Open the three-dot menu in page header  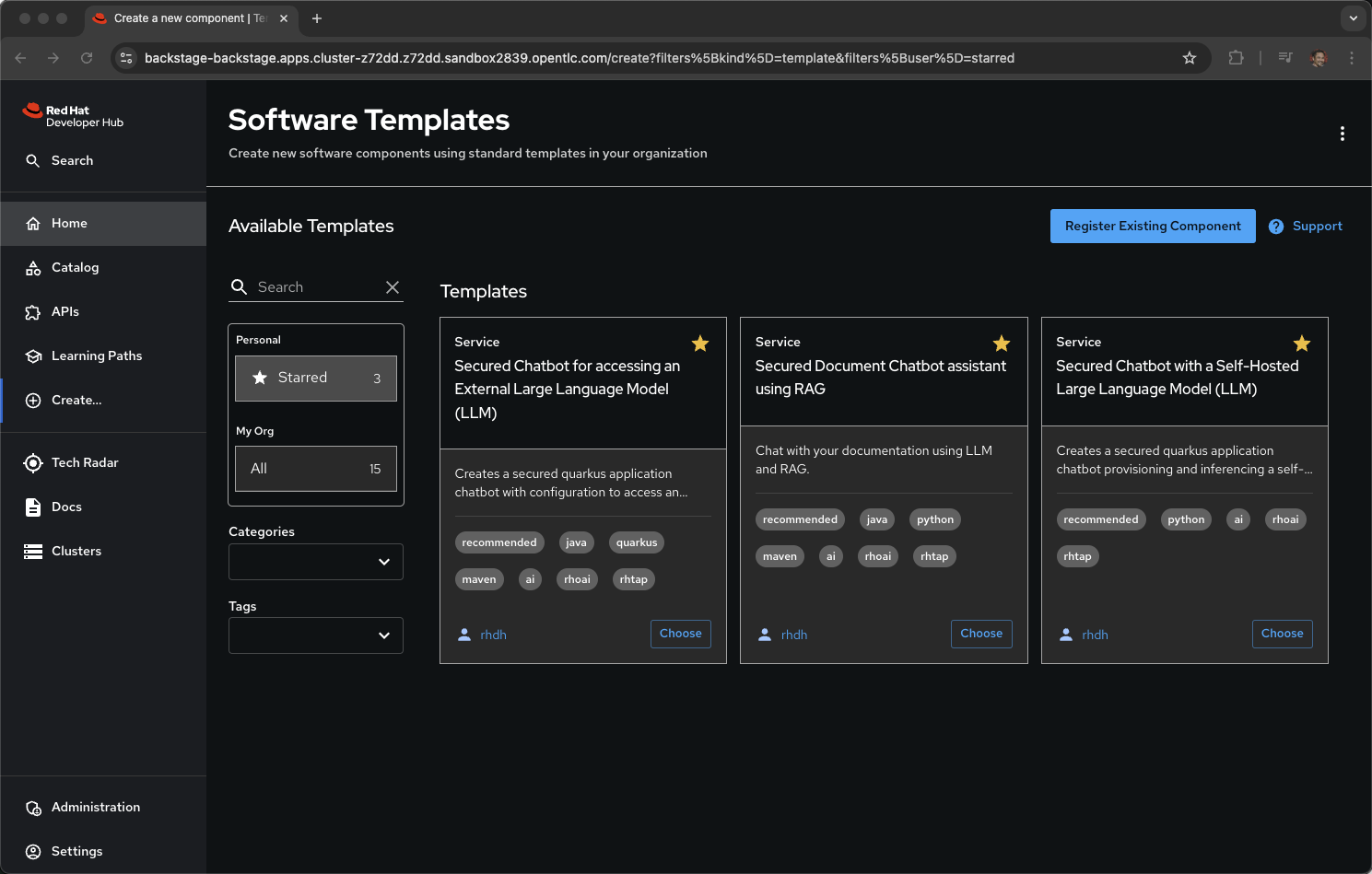click(1342, 134)
